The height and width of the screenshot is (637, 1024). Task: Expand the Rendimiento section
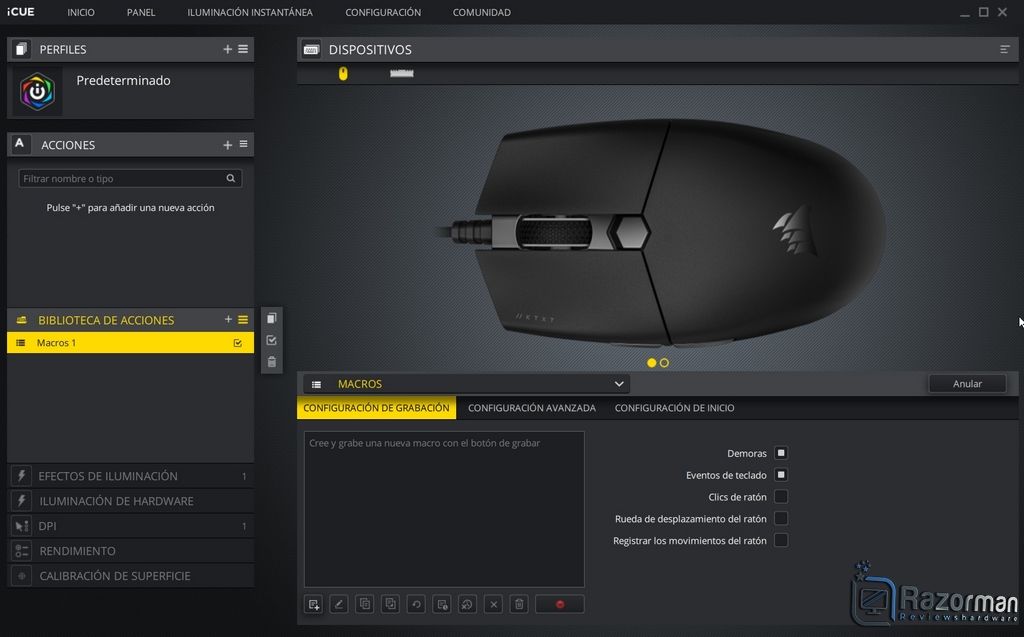click(x=131, y=551)
